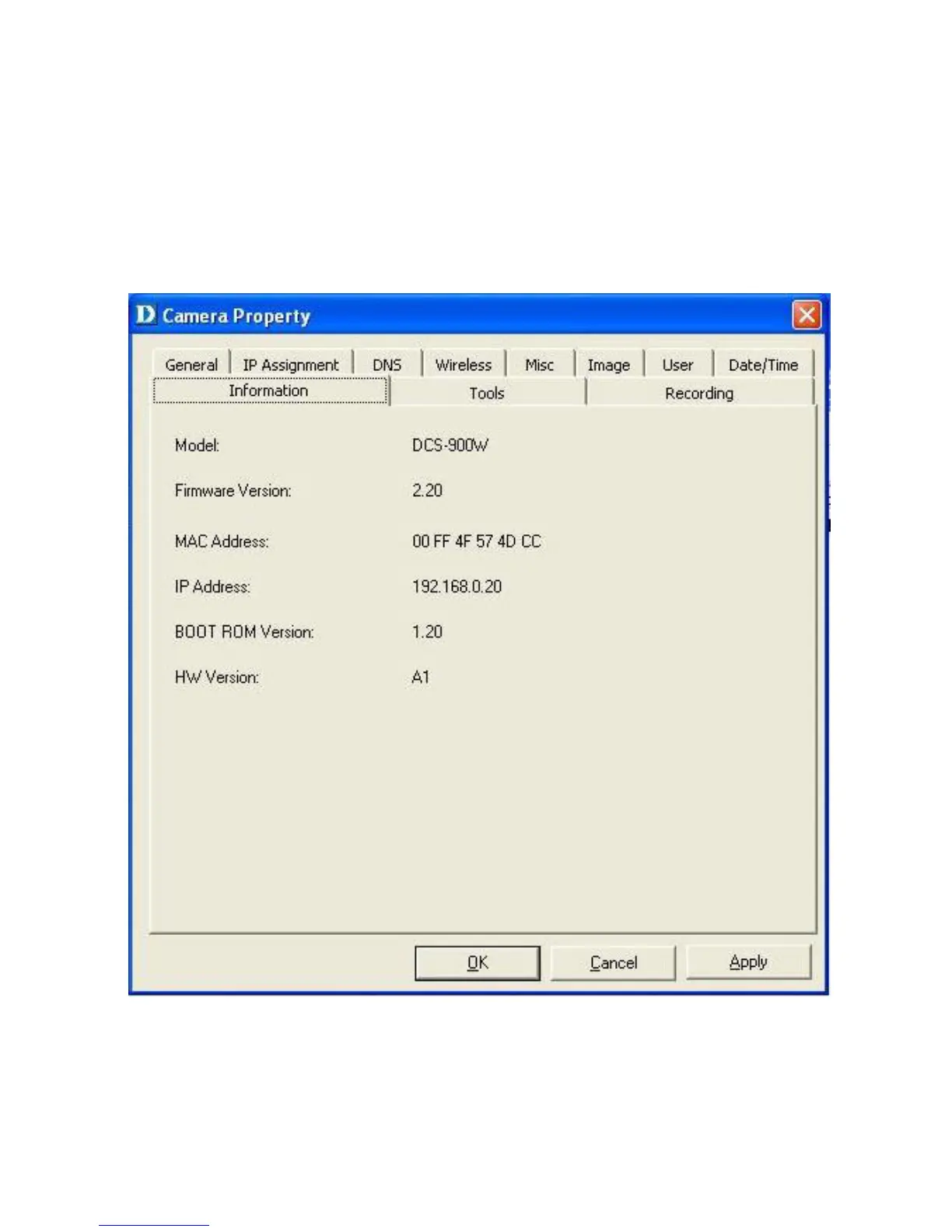This screenshot has height=1232, width=952.
Task: Close the Camera Property dialog
Action: pyautogui.click(x=807, y=315)
